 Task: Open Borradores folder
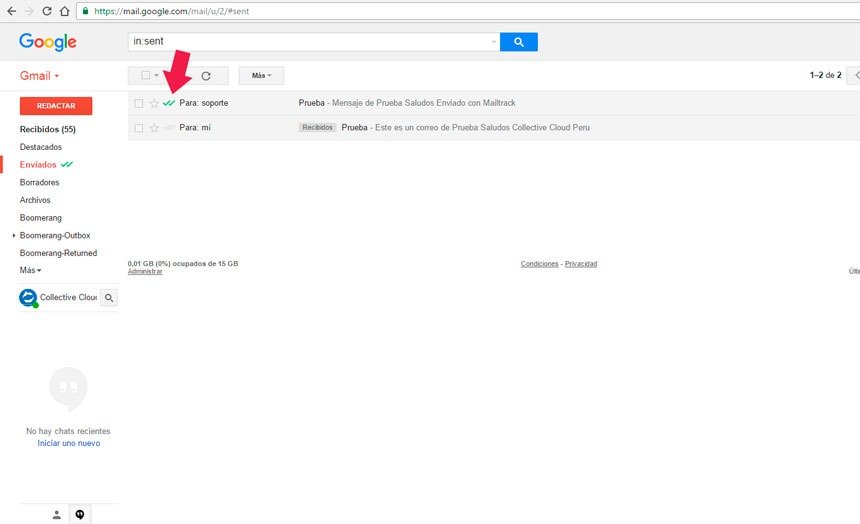coord(39,182)
